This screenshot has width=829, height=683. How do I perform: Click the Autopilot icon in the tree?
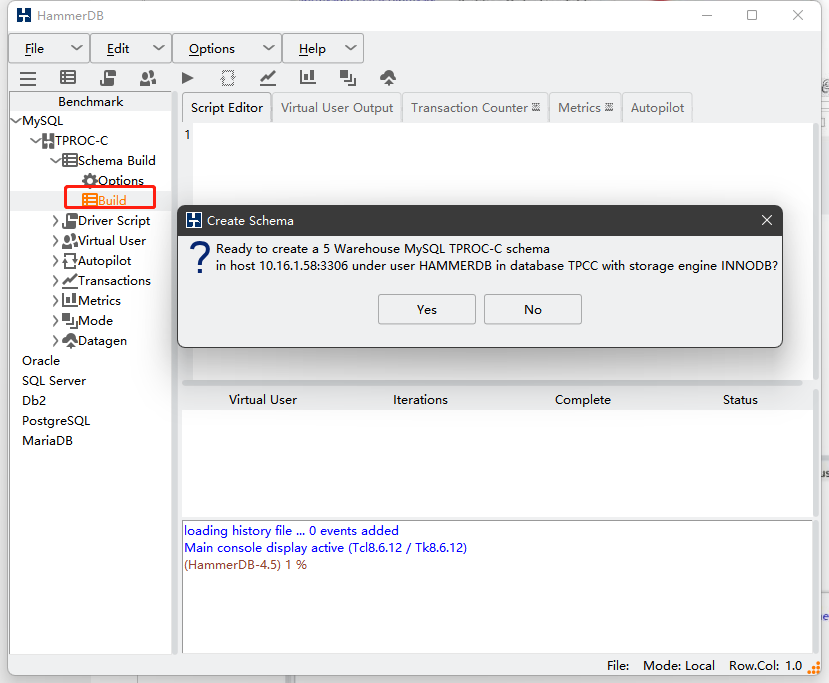[x=69, y=261]
